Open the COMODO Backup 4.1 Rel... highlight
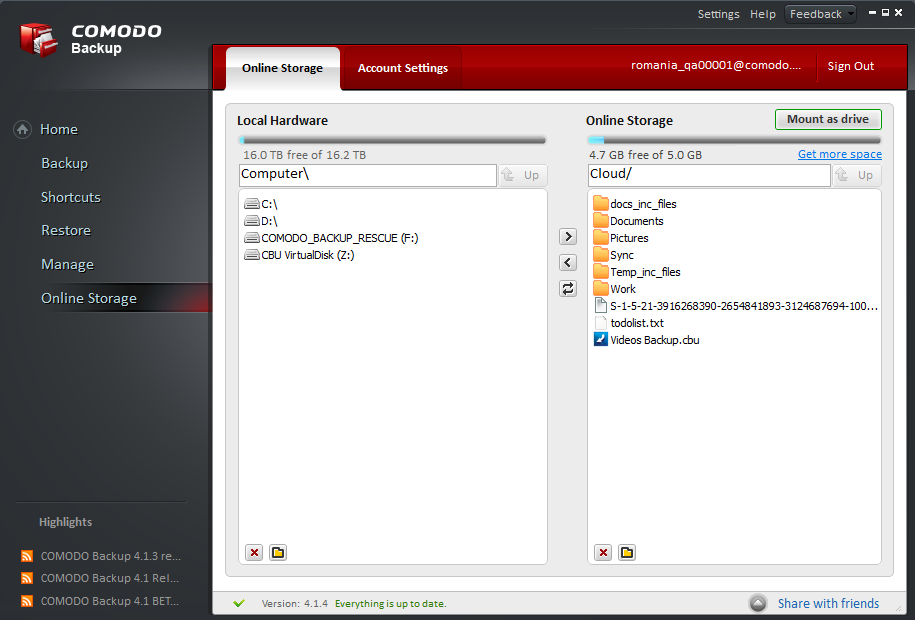915x620 pixels. [110, 578]
